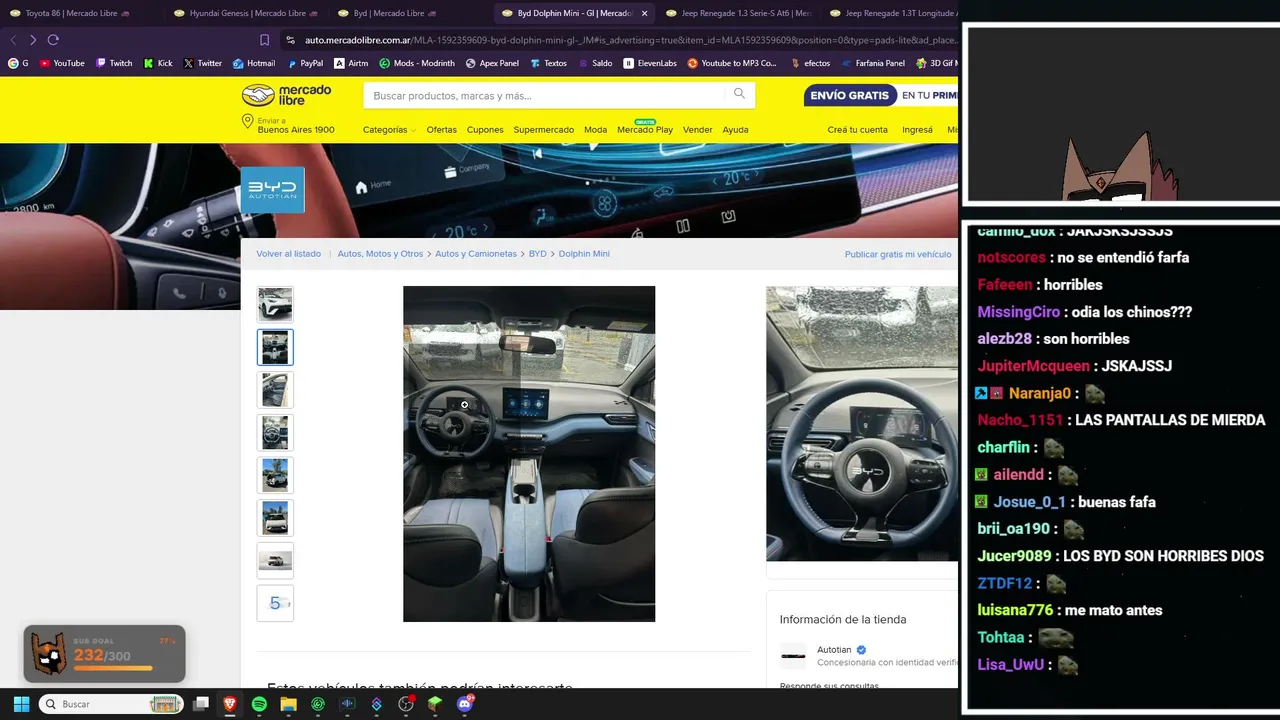This screenshot has width=1280, height=720.
Task: Open the Airtm bookmark
Action: [351, 63]
